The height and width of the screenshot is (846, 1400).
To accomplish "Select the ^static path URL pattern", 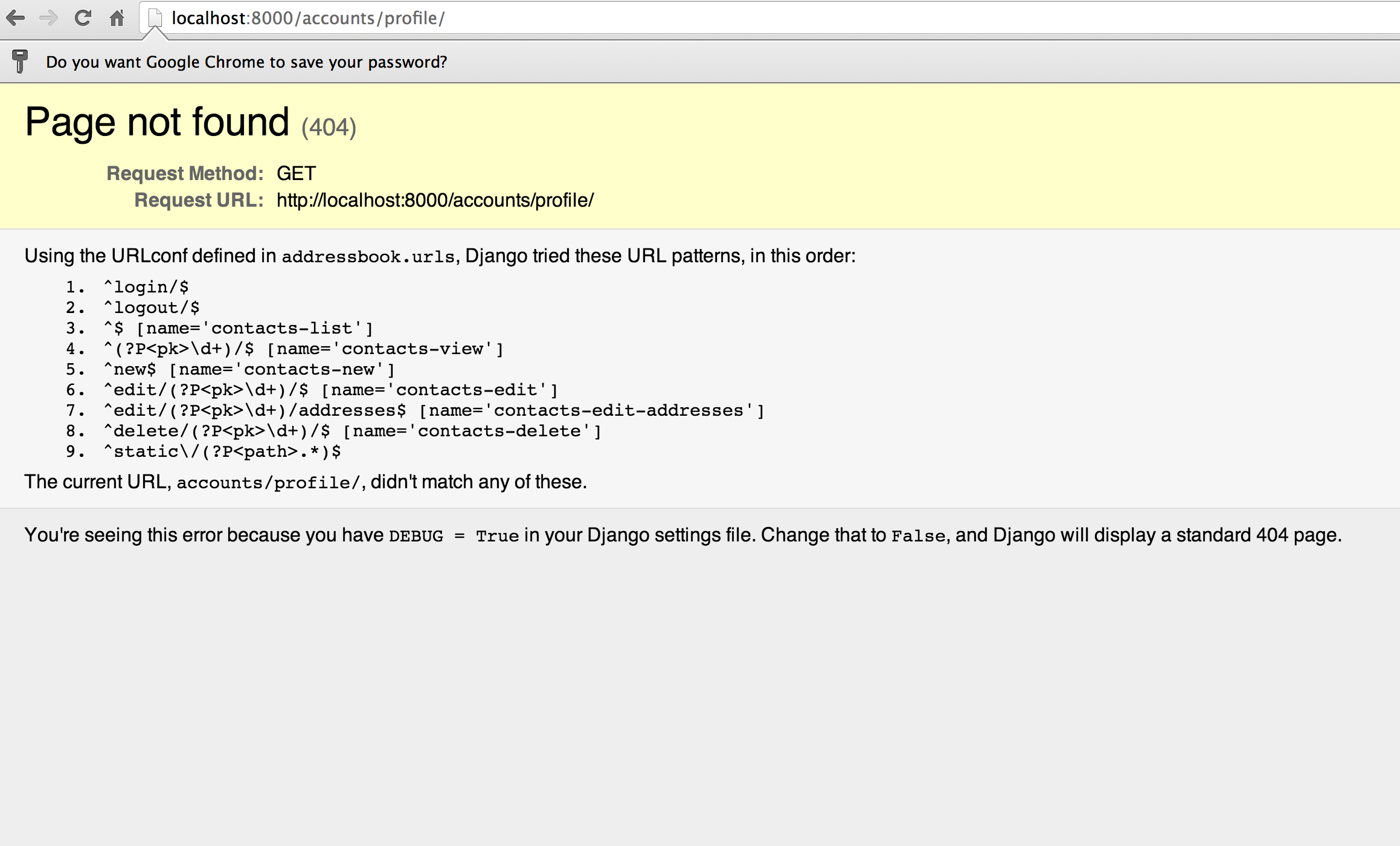I will point(222,451).
